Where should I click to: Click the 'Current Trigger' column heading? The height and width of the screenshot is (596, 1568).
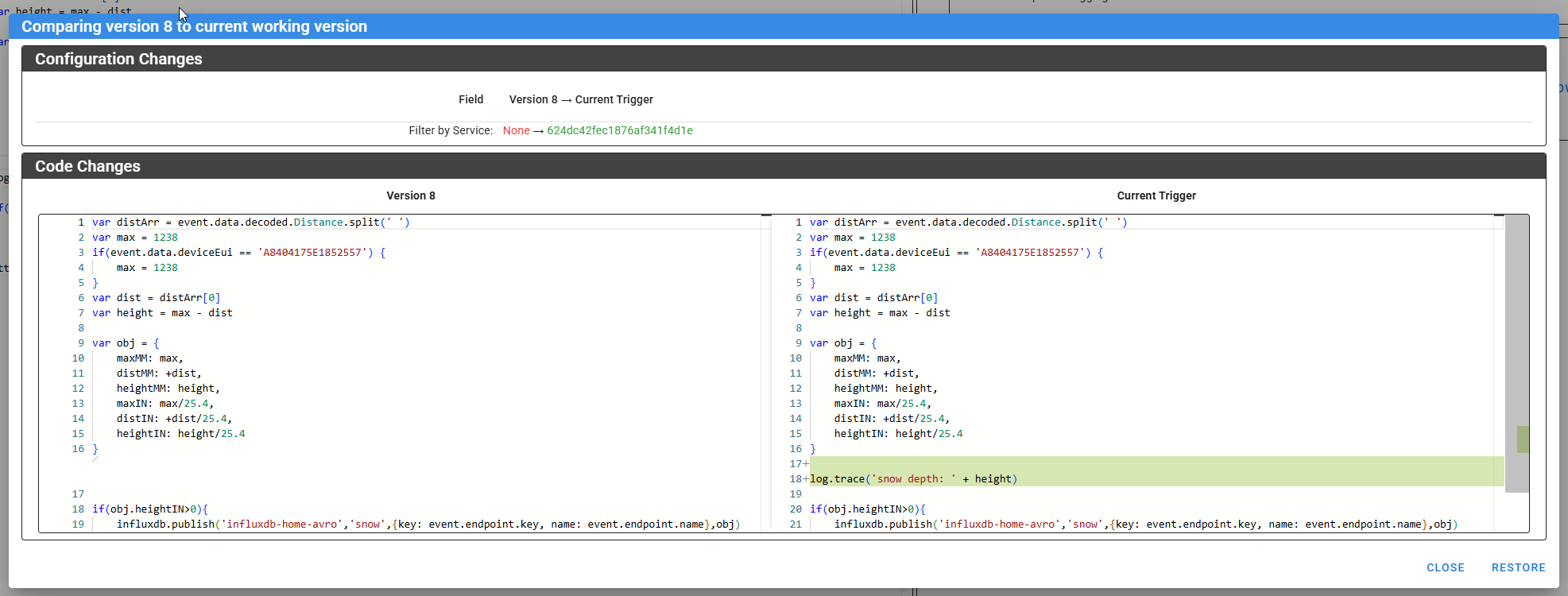[x=1156, y=195]
